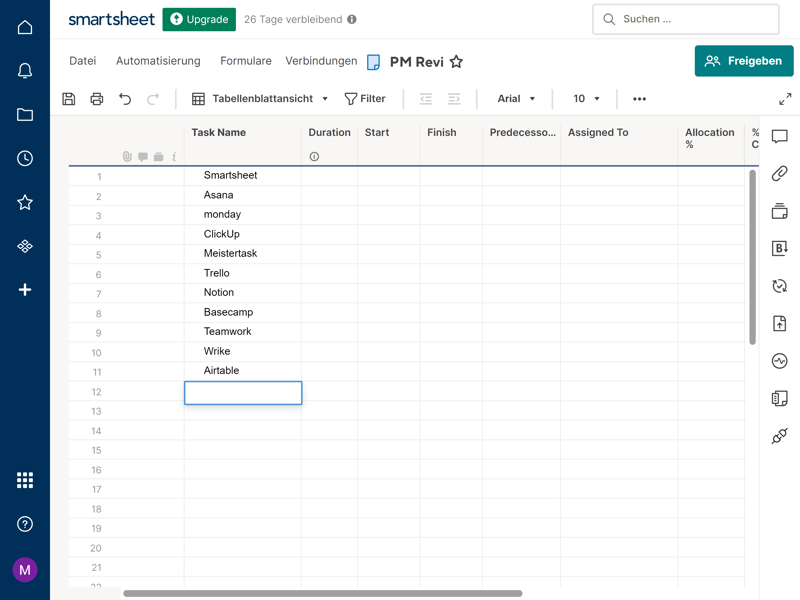Mark the PM Revi sheet as favorite
Screen dimensions: 800x600
(456, 62)
